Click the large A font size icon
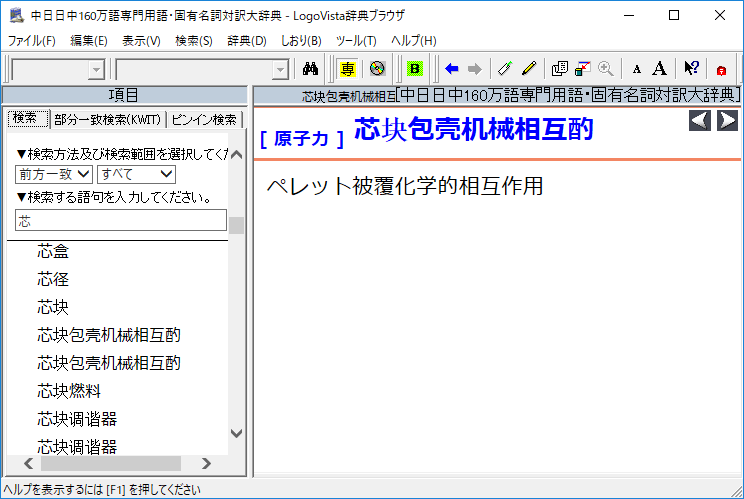This screenshot has height=499, width=744. 659,69
